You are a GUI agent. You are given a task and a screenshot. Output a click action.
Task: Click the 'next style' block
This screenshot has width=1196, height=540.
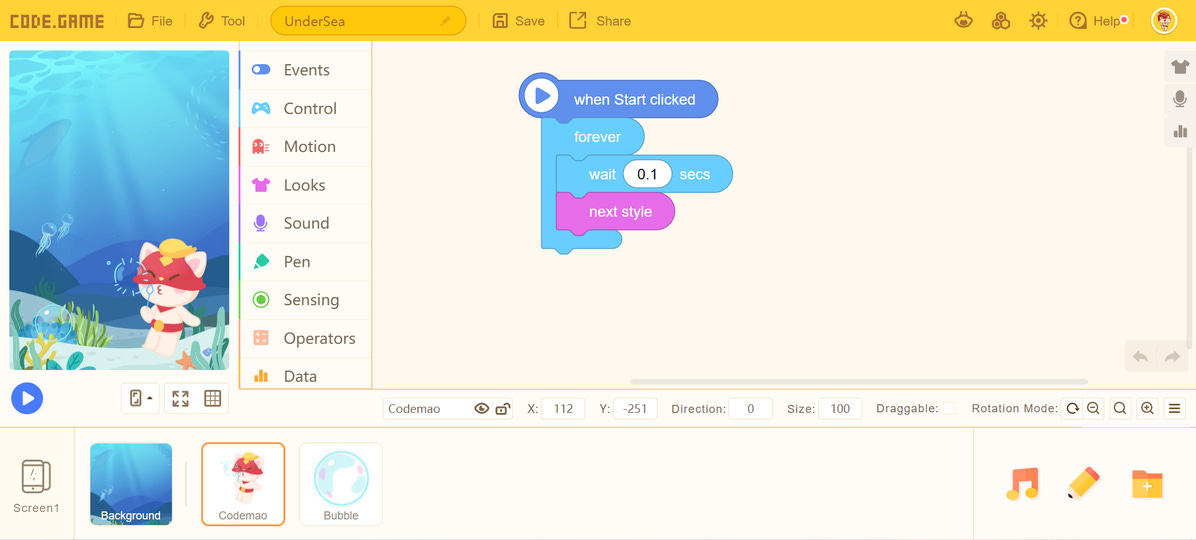[616, 211]
